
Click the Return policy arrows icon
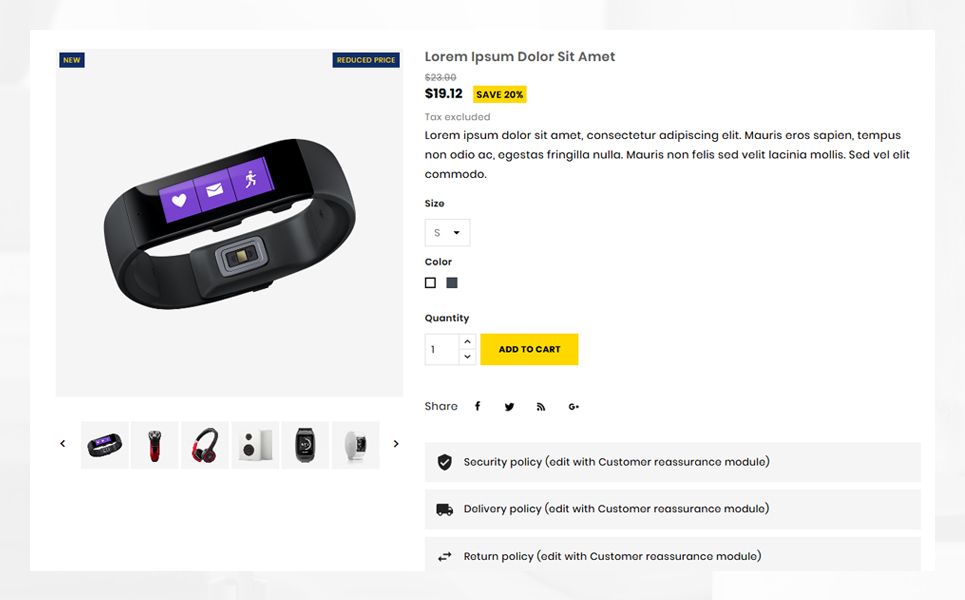coord(444,557)
